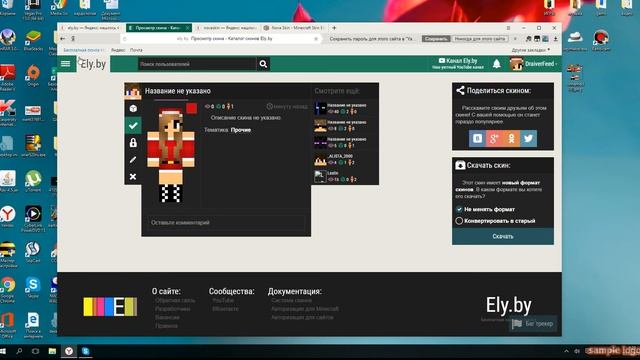Open the Канал Ely.by YouTube link

tap(458, 63)
